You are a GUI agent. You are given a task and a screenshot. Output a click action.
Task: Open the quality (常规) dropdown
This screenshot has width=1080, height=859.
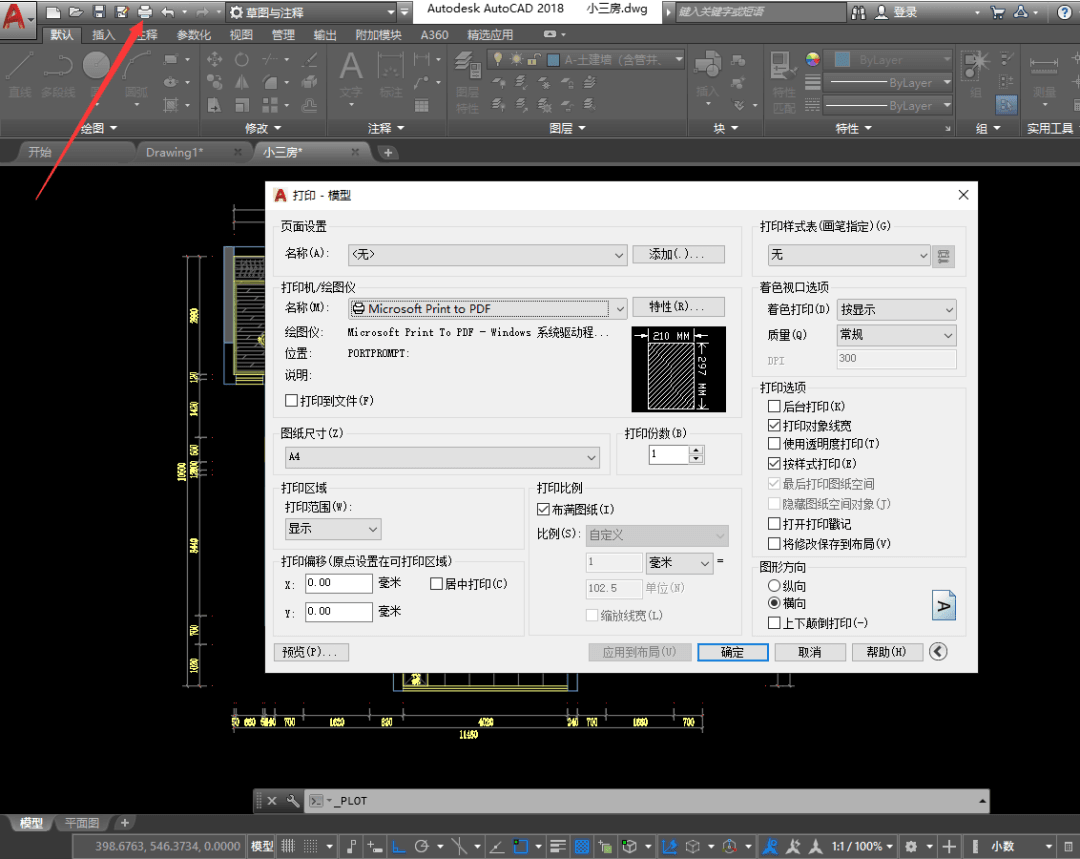click(896, 335)
